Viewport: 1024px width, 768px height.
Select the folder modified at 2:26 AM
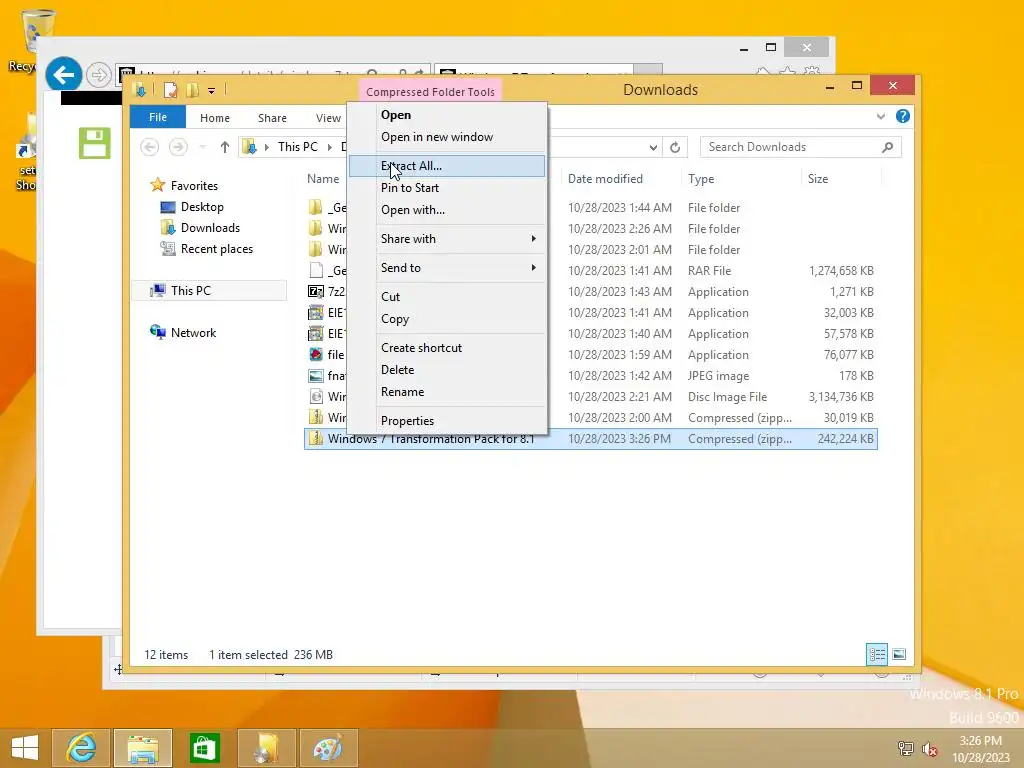590,229
